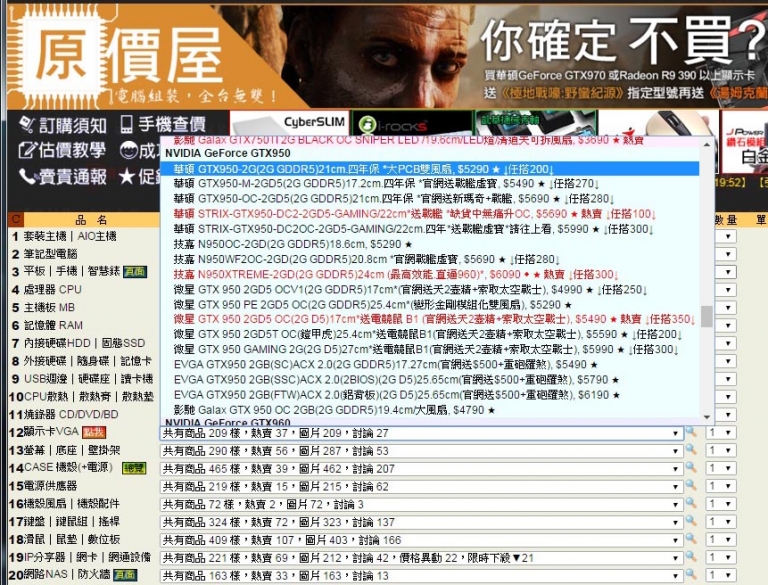
Task: Open quantity selector on 套裝主機 row
Action: 725,236
